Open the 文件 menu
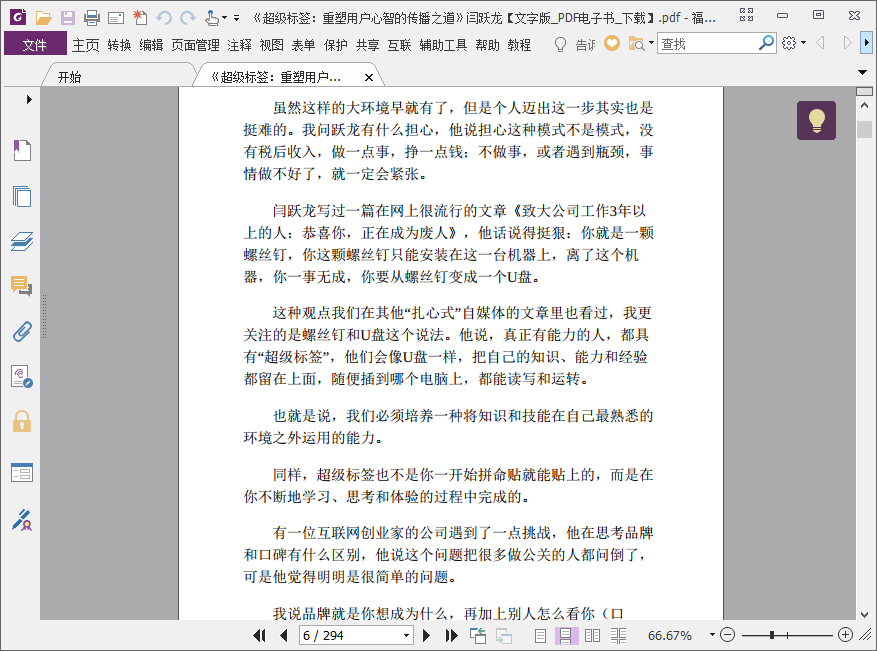This screenshot has height=651, width=877. pos(35,44)
